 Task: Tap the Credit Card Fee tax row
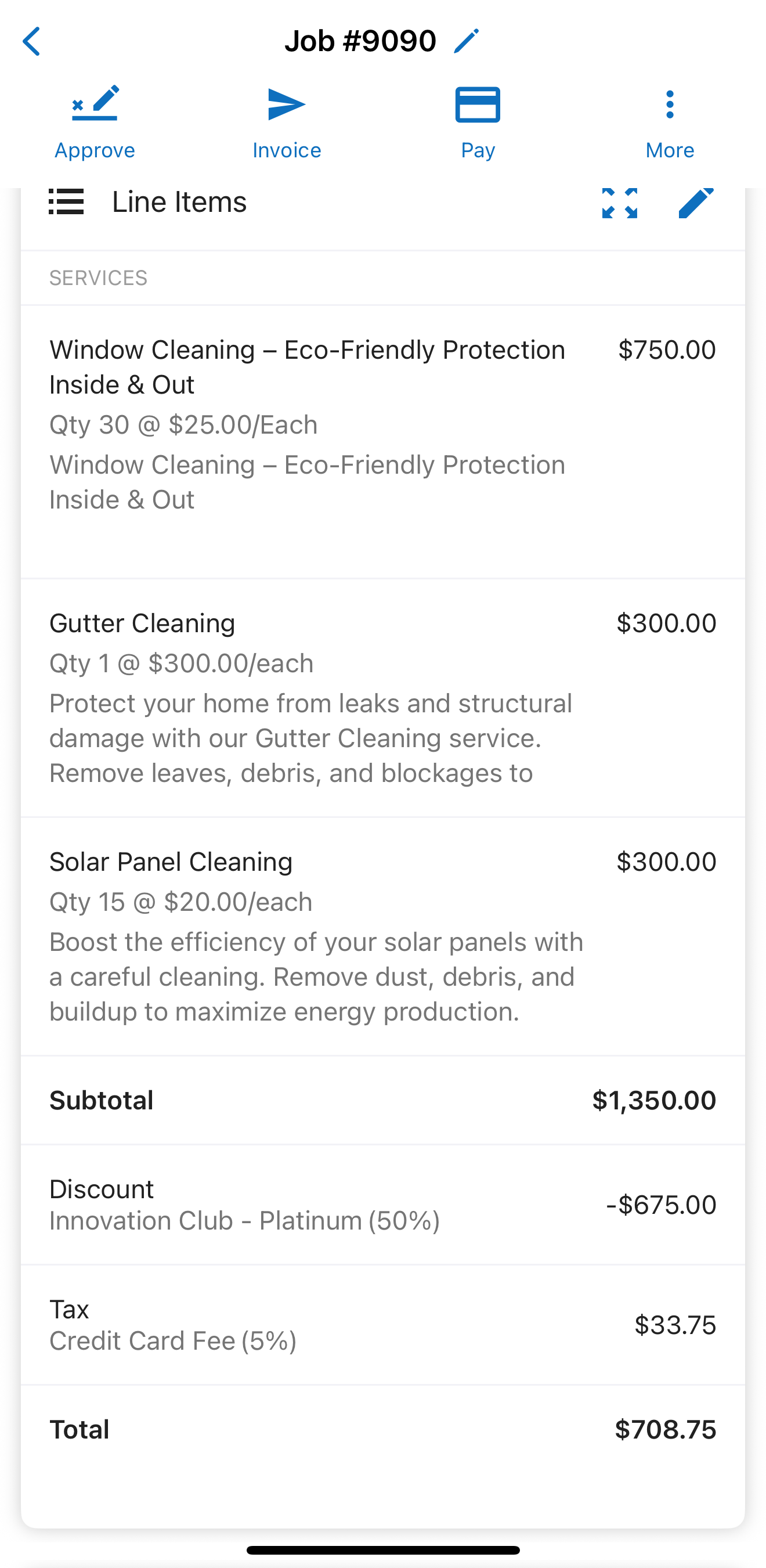[173, 1340]
